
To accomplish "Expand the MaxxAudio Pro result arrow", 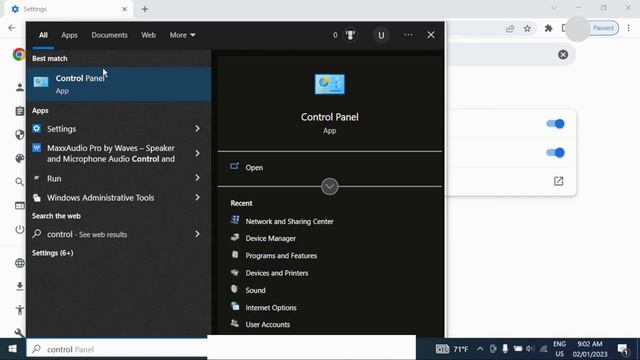I will 197,153.
